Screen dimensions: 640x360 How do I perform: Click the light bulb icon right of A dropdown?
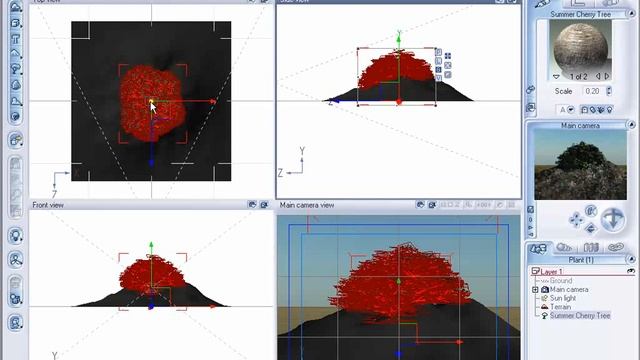pyautogui.click(x=610, y=110)
